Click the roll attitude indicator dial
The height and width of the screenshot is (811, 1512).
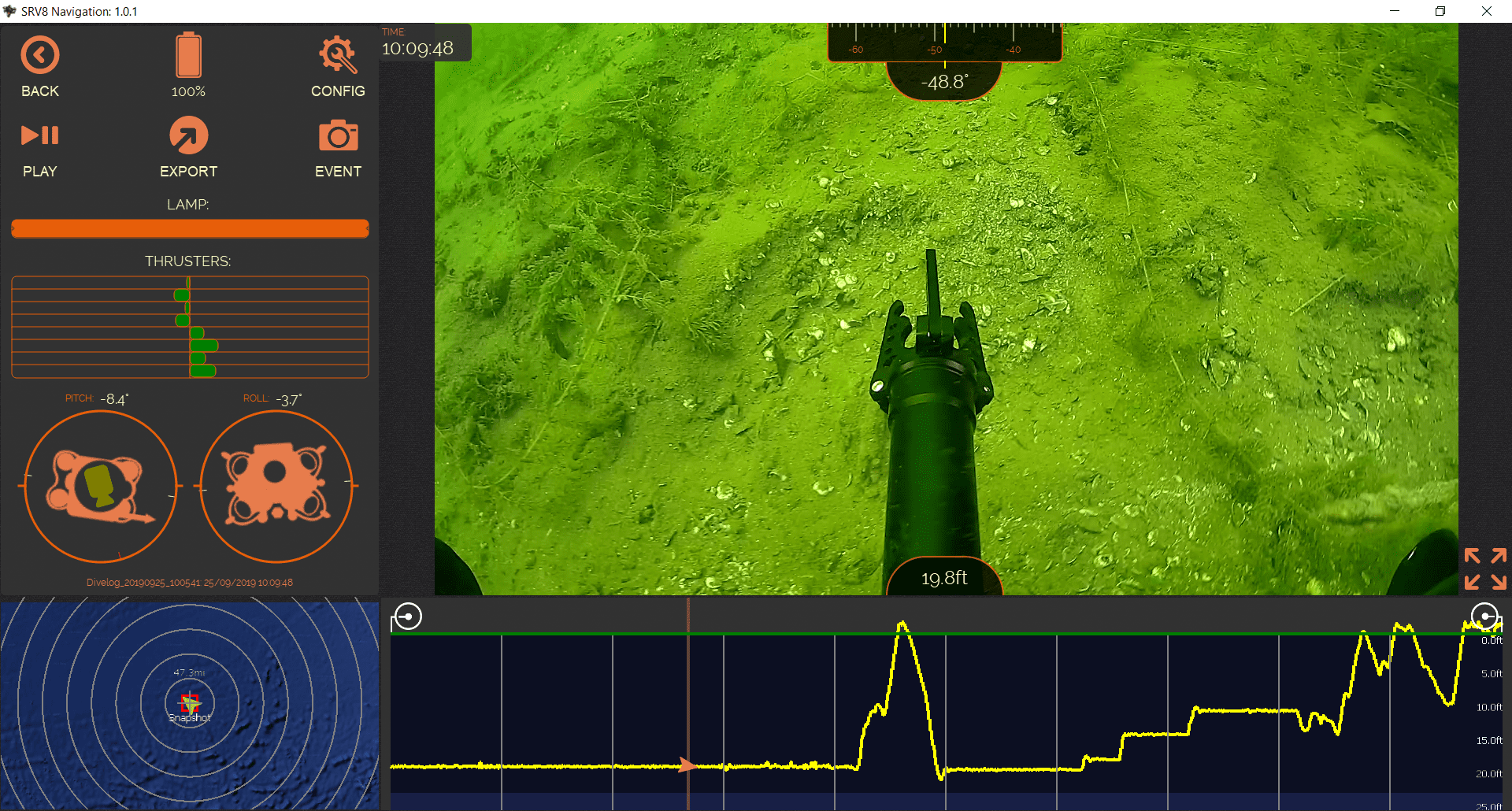pos(276,487)
